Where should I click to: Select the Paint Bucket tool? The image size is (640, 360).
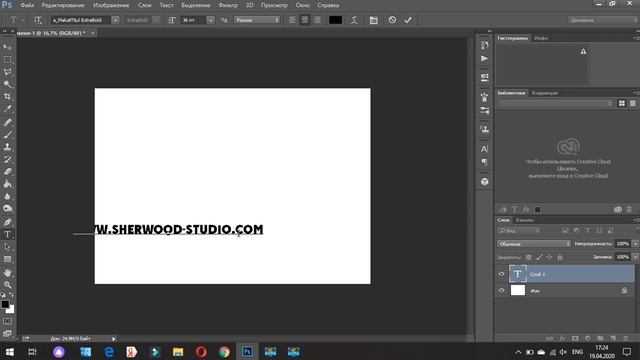click(7, 184)
